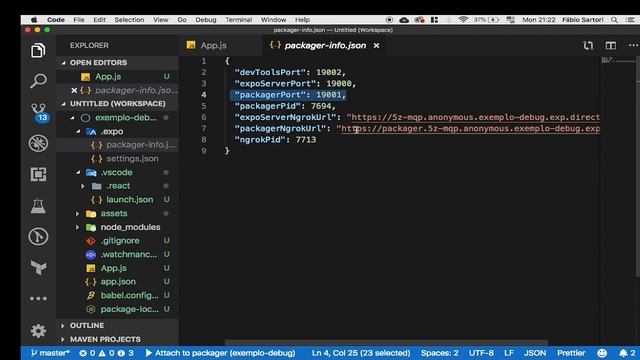This screenshot has height=360, width=640.
Task: Open App.js in the workspace tree
Action: point(117,268)
